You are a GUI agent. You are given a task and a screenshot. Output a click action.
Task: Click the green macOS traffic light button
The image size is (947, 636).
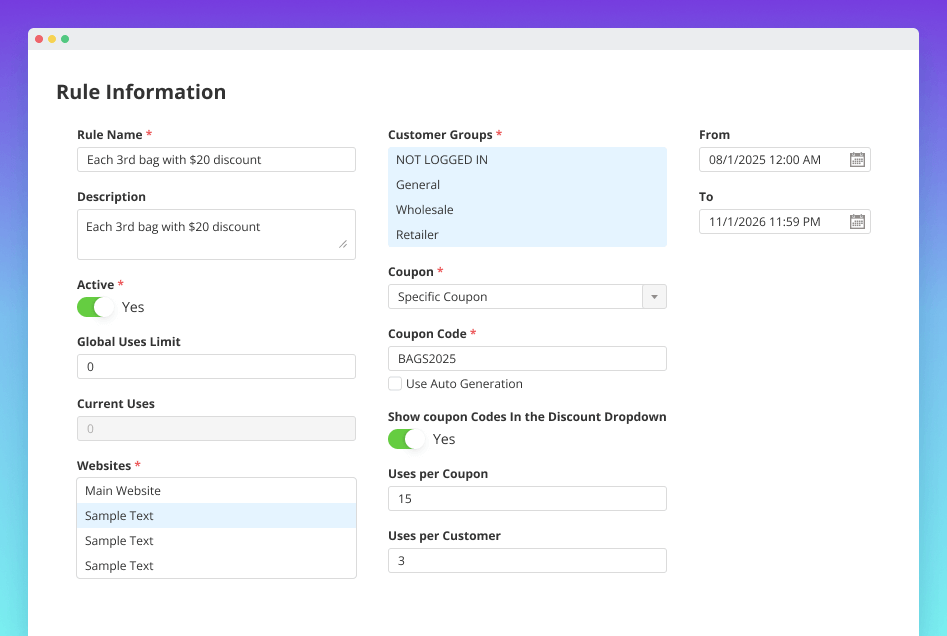65,38
